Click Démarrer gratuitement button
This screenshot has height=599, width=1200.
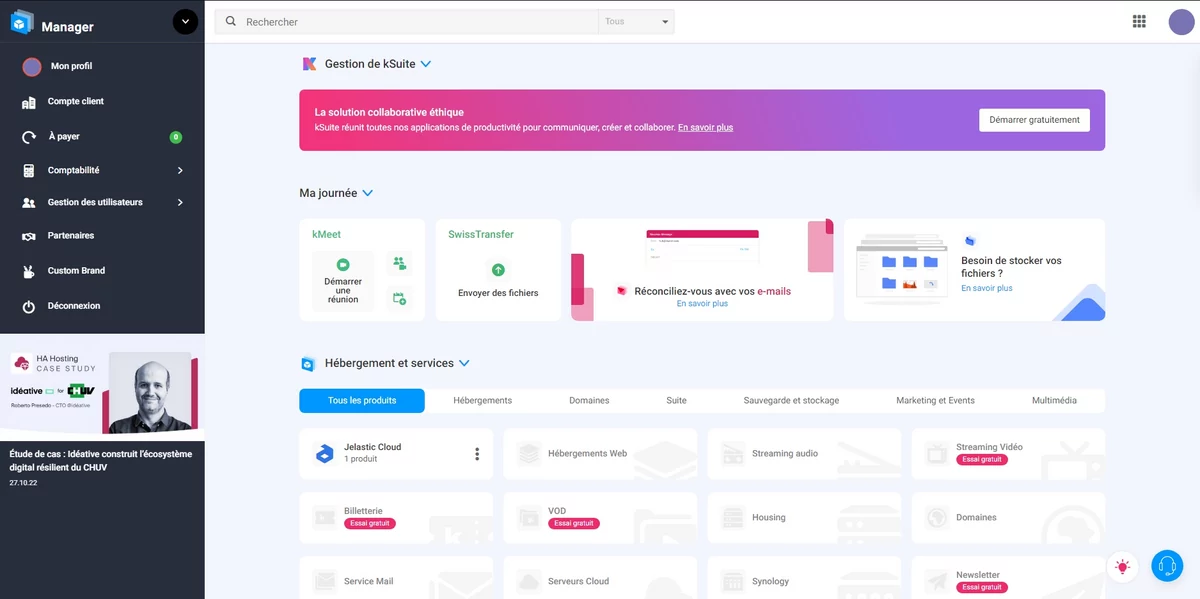pyautogui.click(x=1034, y=120)
